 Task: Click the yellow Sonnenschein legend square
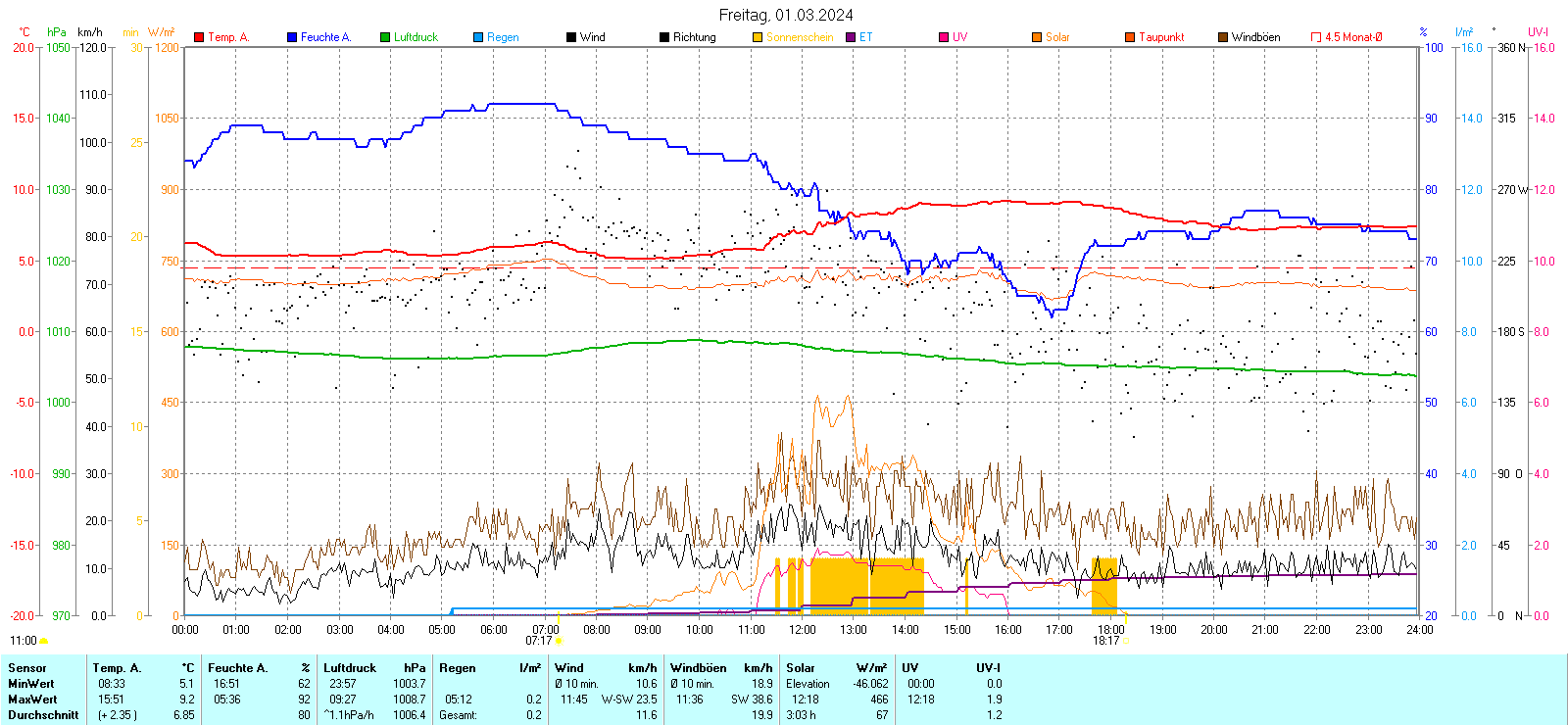[758, 37]
